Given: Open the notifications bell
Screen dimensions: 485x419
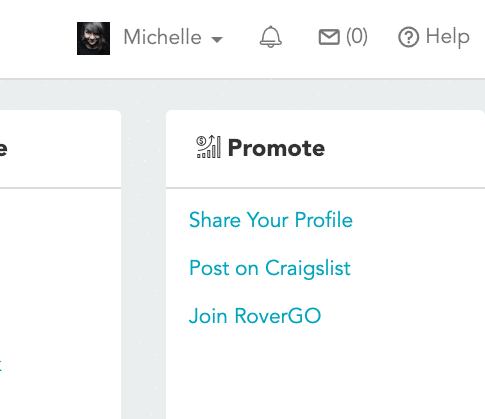Looking at the screenshot, I should pos(271,37).
